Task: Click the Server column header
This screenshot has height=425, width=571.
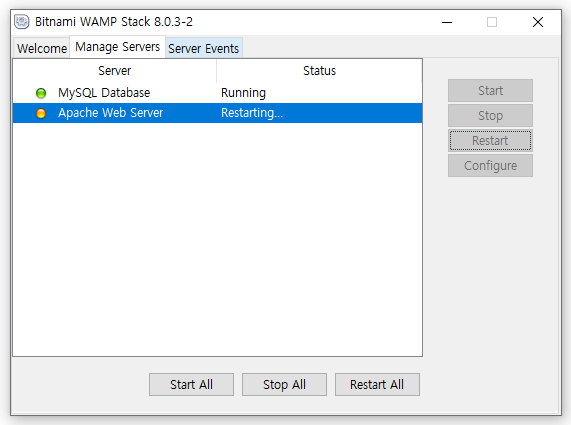Action: pyautogui.click(x=115, y=71)
